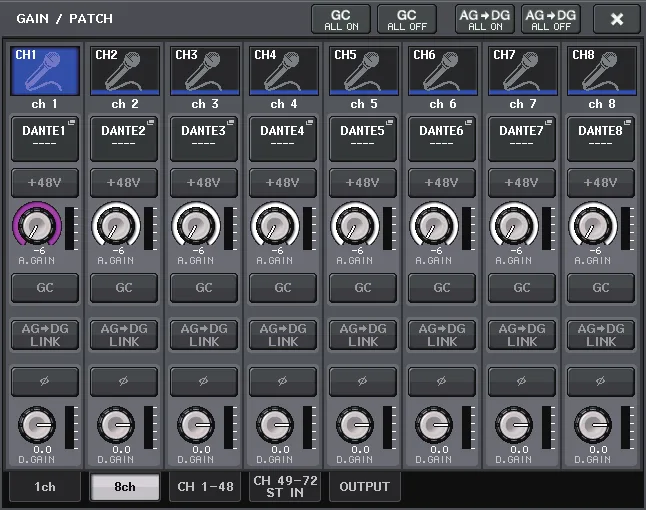Switch to the 1ch tab

pyautogui.click(x=44, y=487)
